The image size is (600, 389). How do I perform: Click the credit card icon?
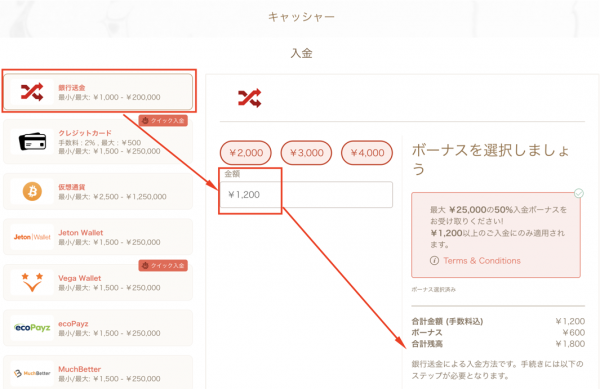tap(33, 142)
